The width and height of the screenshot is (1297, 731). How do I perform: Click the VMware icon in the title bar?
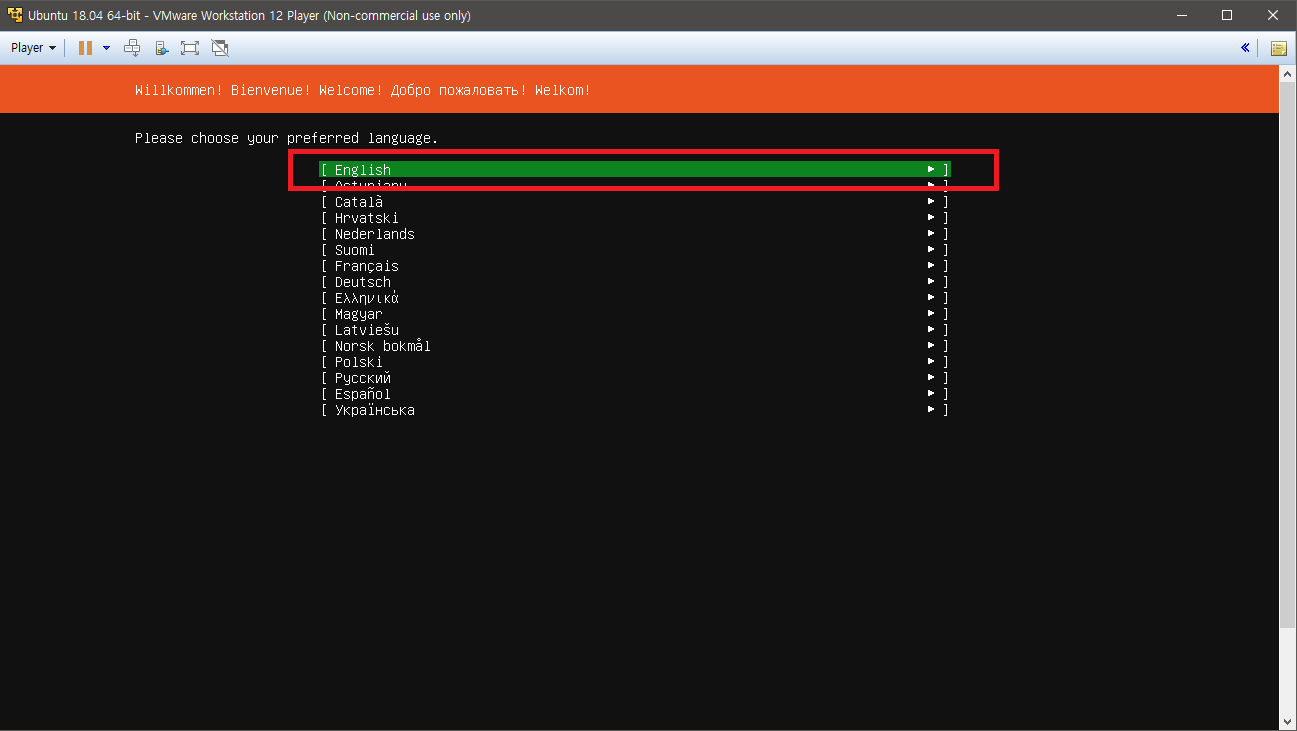click(15, 15)
